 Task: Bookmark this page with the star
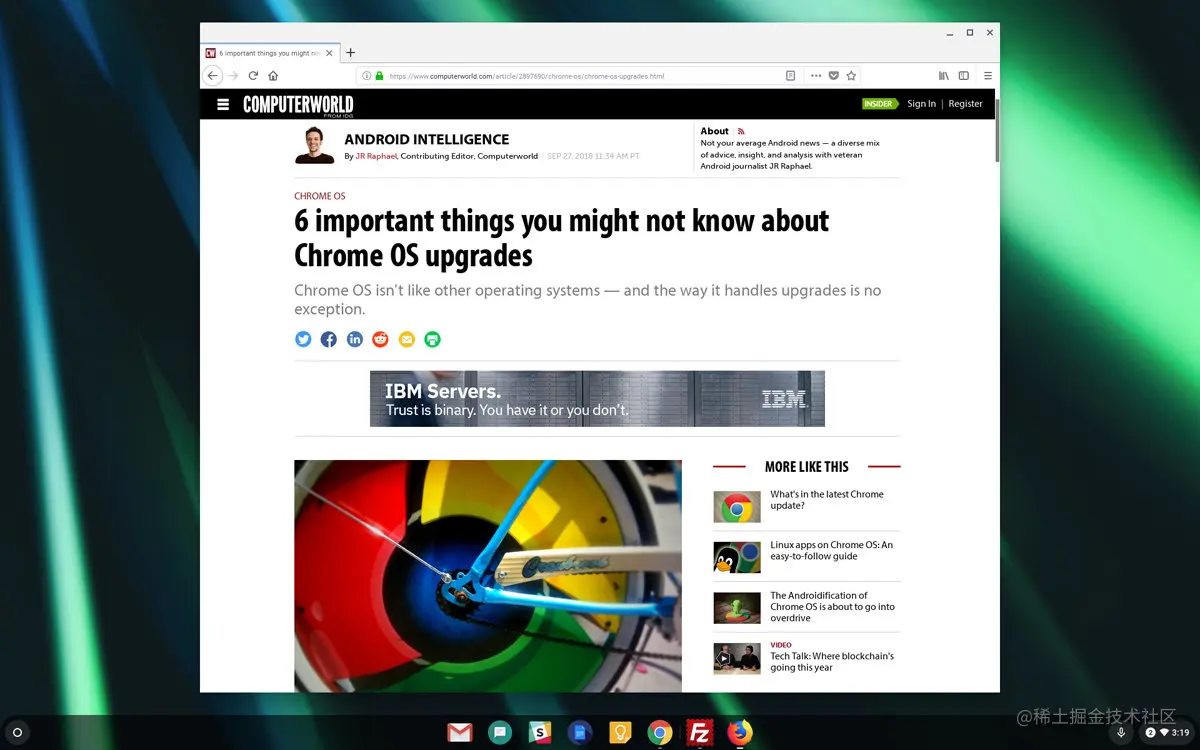[851, 76]
